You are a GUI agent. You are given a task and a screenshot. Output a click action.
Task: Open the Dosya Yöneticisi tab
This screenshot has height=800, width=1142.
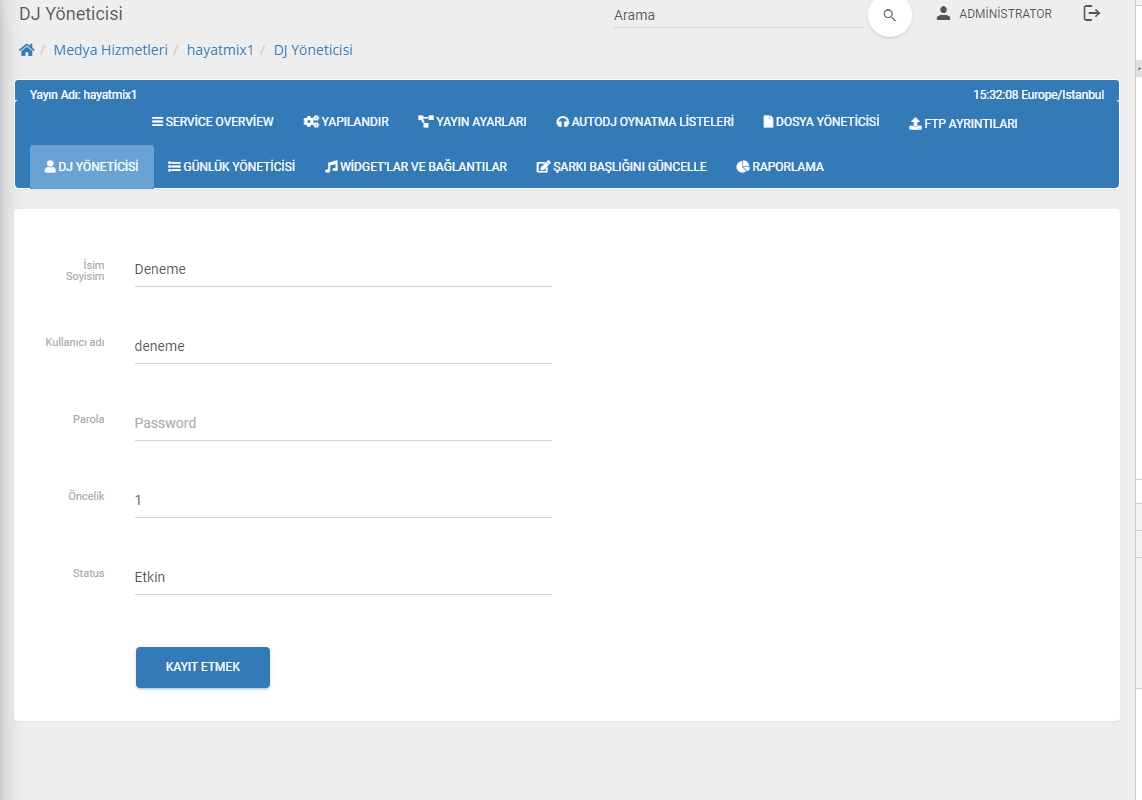tap(821, 122)
